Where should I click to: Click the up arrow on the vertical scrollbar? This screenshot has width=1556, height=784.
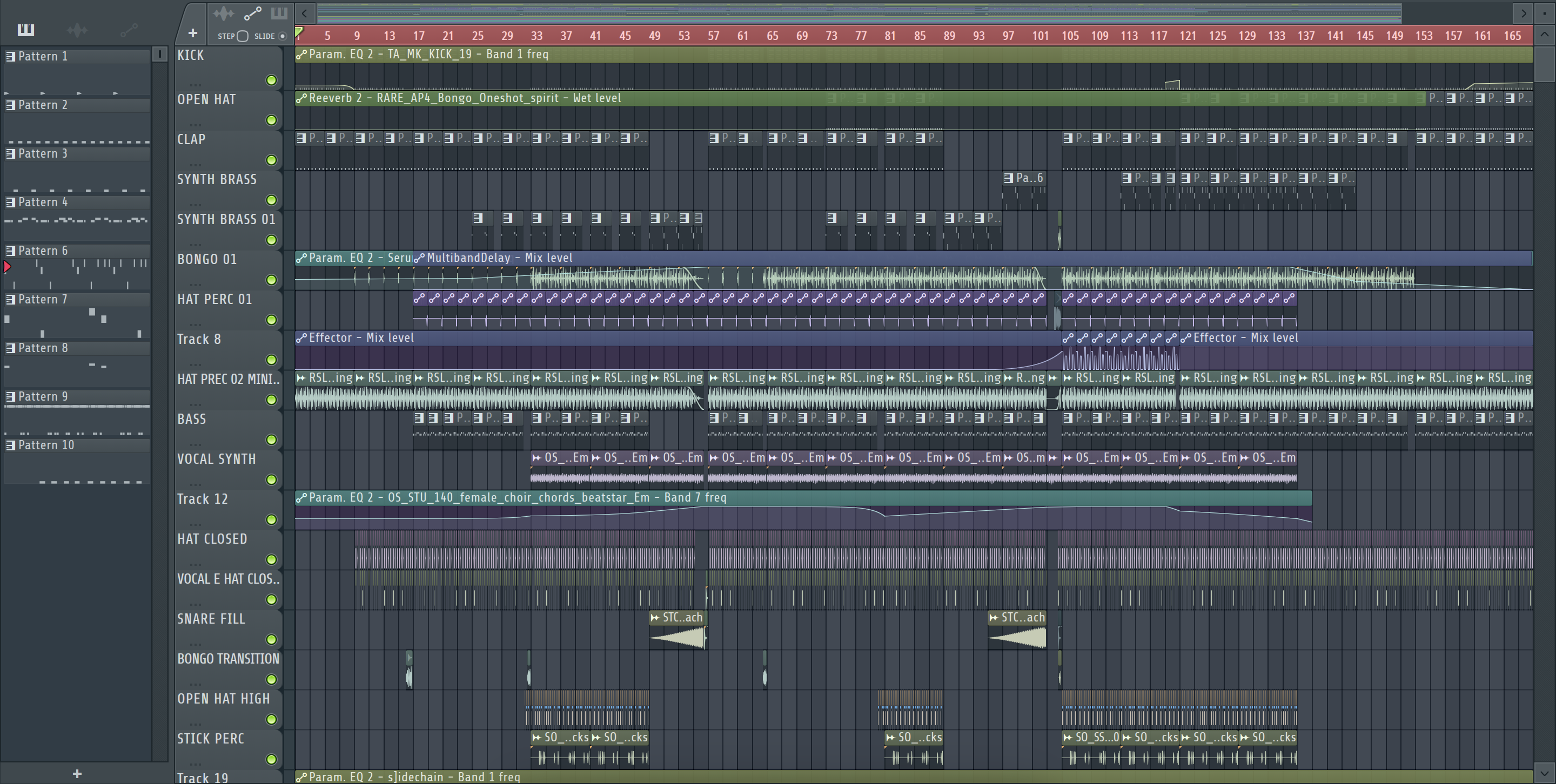coord(1545,35)
